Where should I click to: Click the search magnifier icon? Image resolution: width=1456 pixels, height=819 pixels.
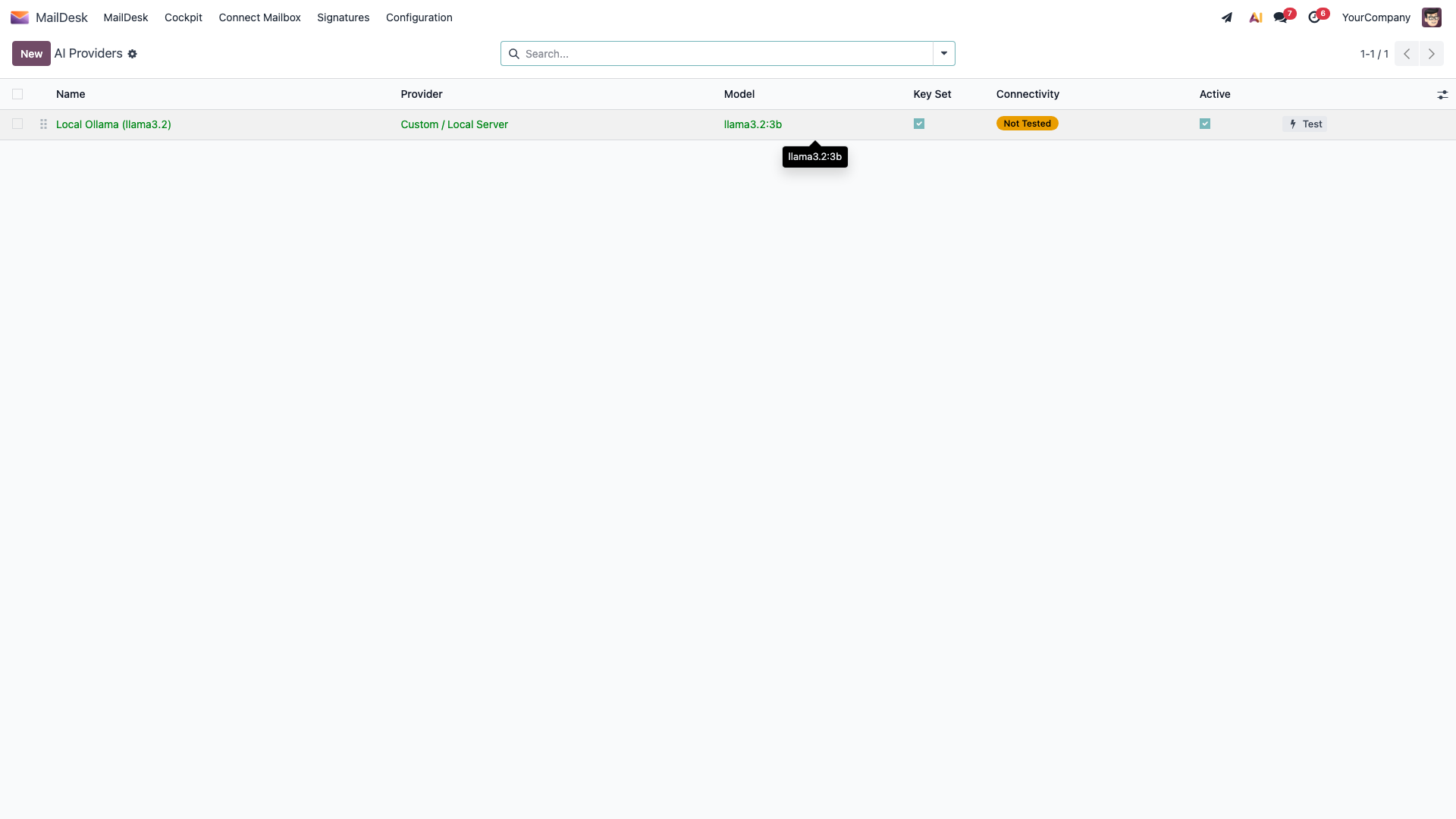coord(514,54)
